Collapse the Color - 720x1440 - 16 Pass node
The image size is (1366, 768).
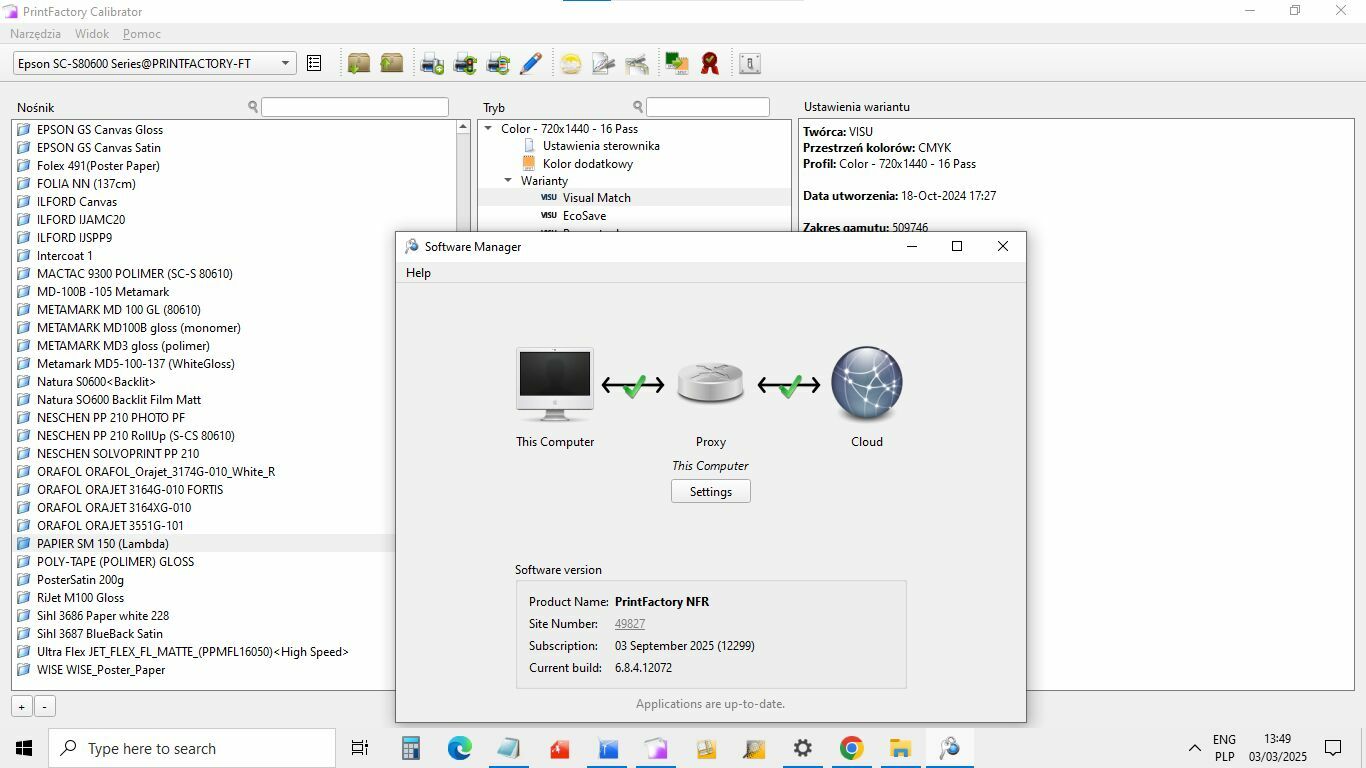click(x=489, y=129)
